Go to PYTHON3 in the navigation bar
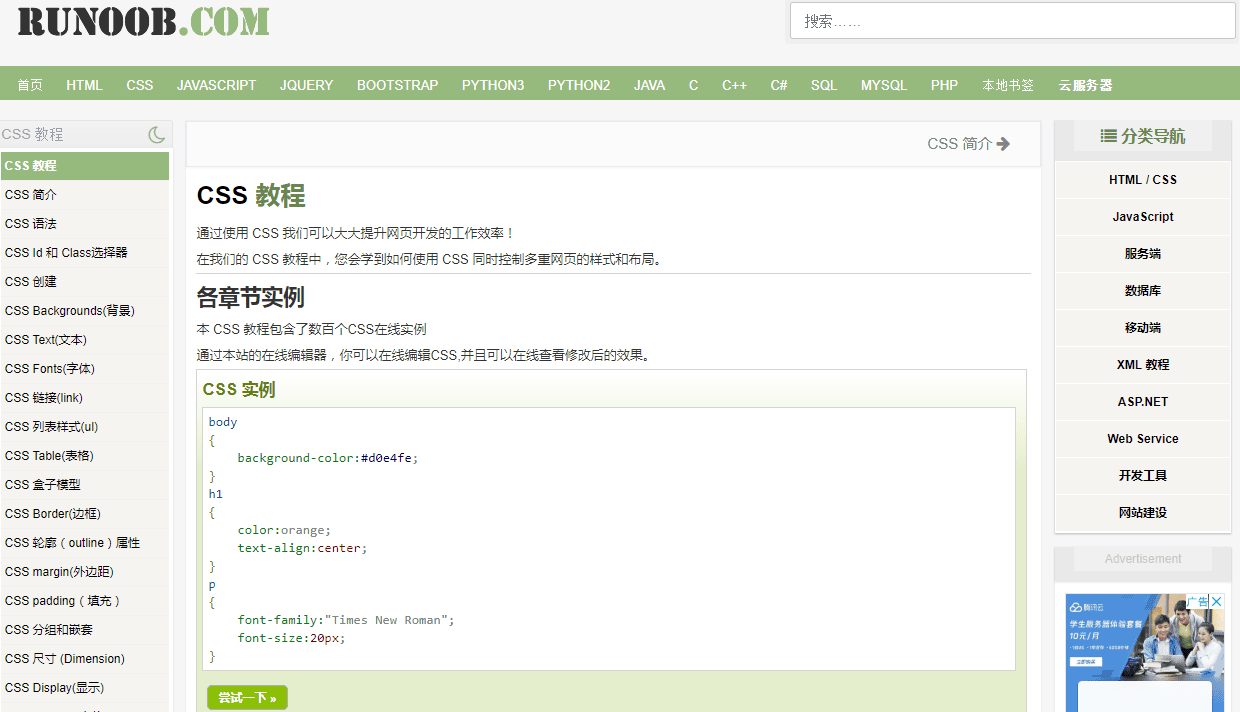The image size is (1240, 712). (493, 85)
